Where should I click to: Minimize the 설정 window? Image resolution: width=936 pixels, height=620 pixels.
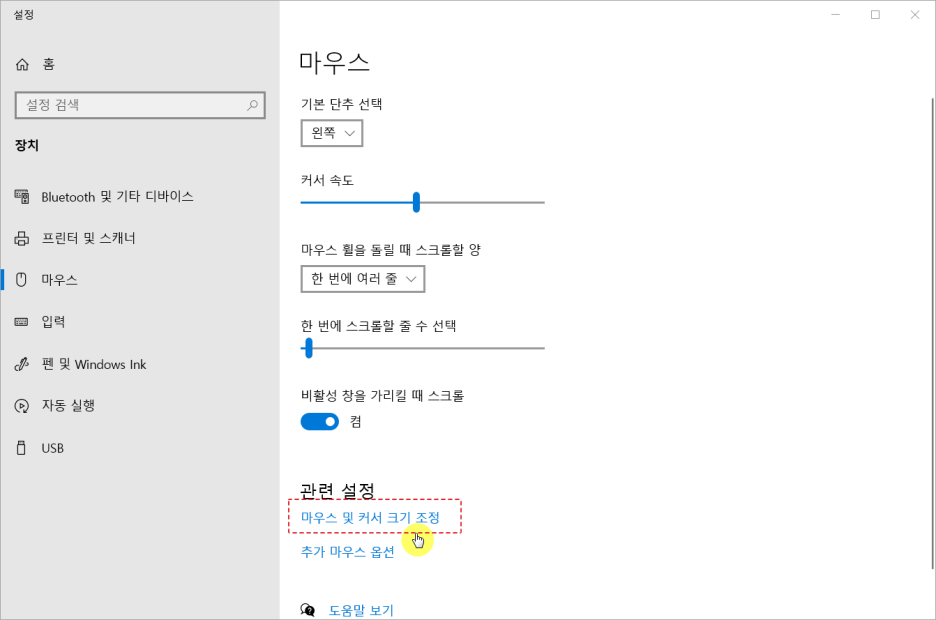coord(836,14)
